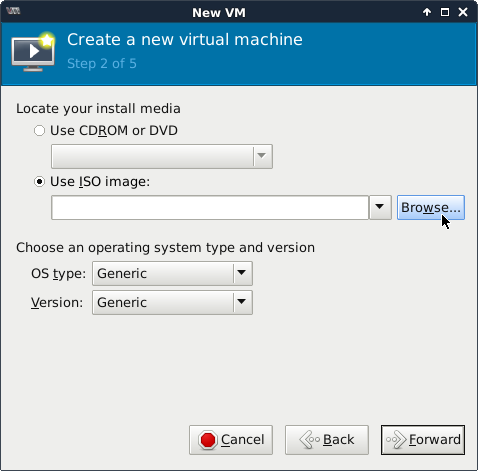Open the CDROM device dropdown

162,156
